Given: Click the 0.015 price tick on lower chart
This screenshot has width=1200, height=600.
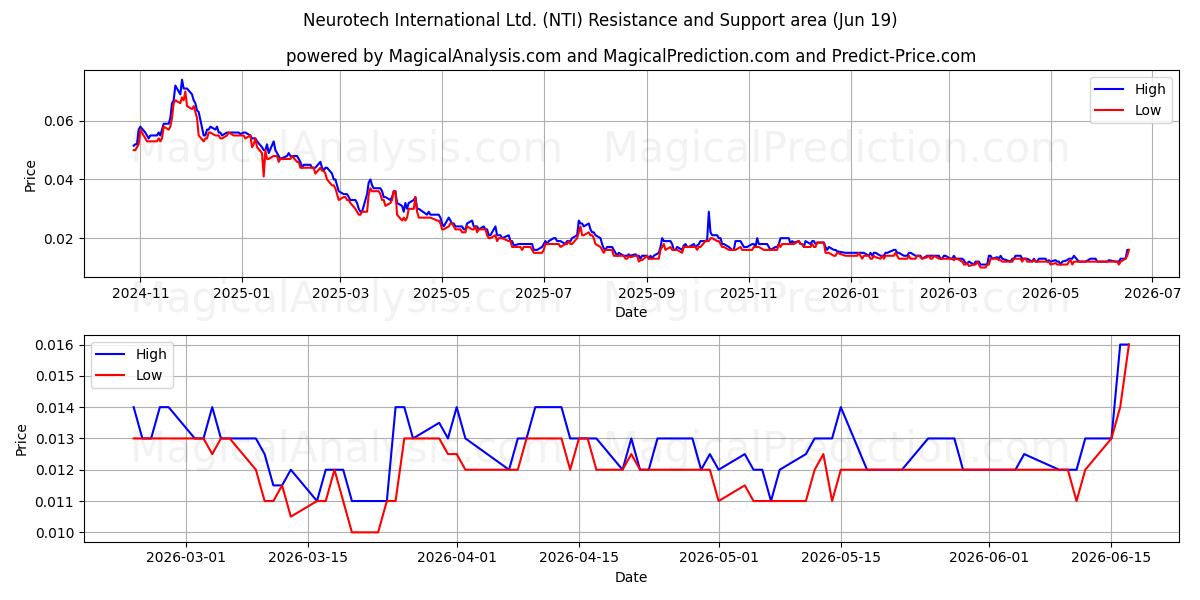Looking at the screenshot, I should click(57, 376).
